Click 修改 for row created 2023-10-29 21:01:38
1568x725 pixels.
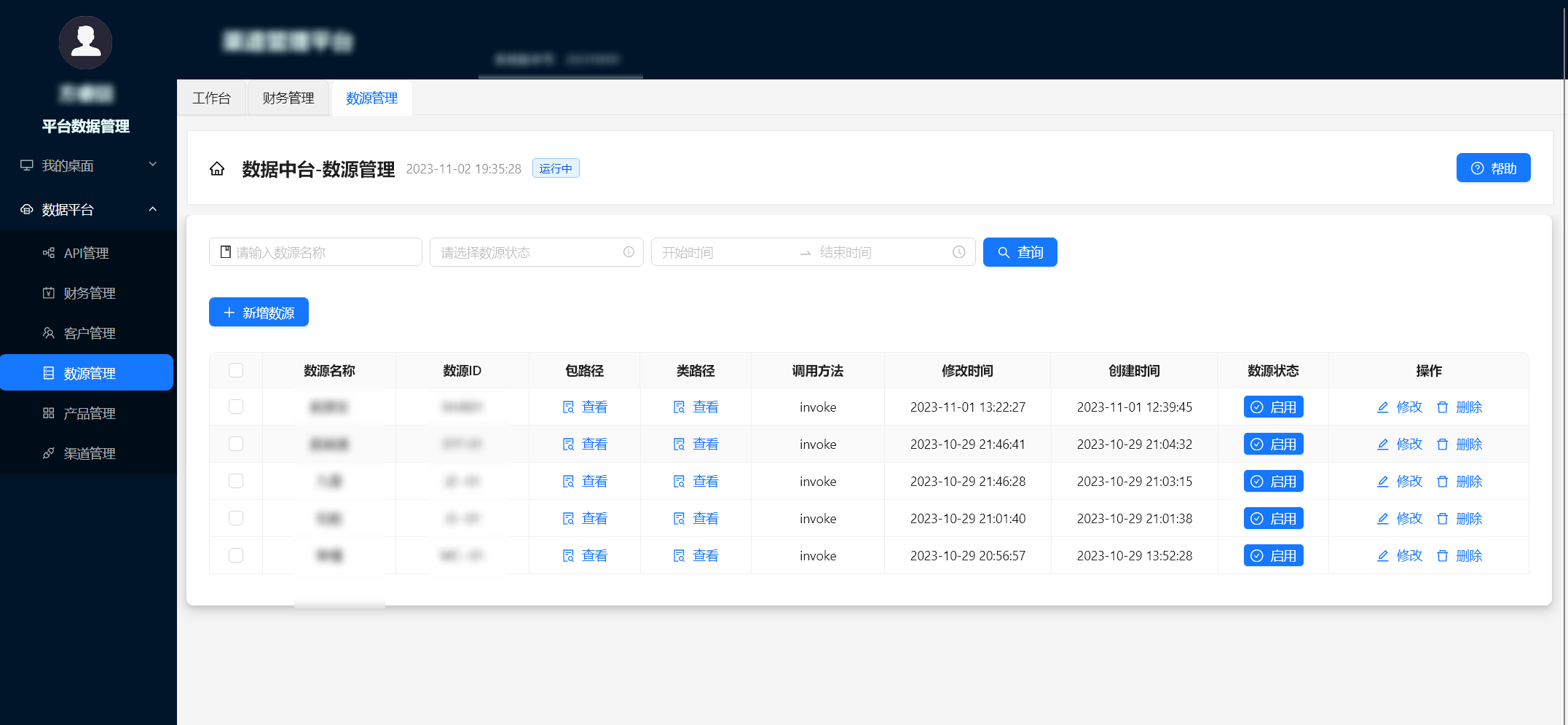click(x=1400, y=518)
